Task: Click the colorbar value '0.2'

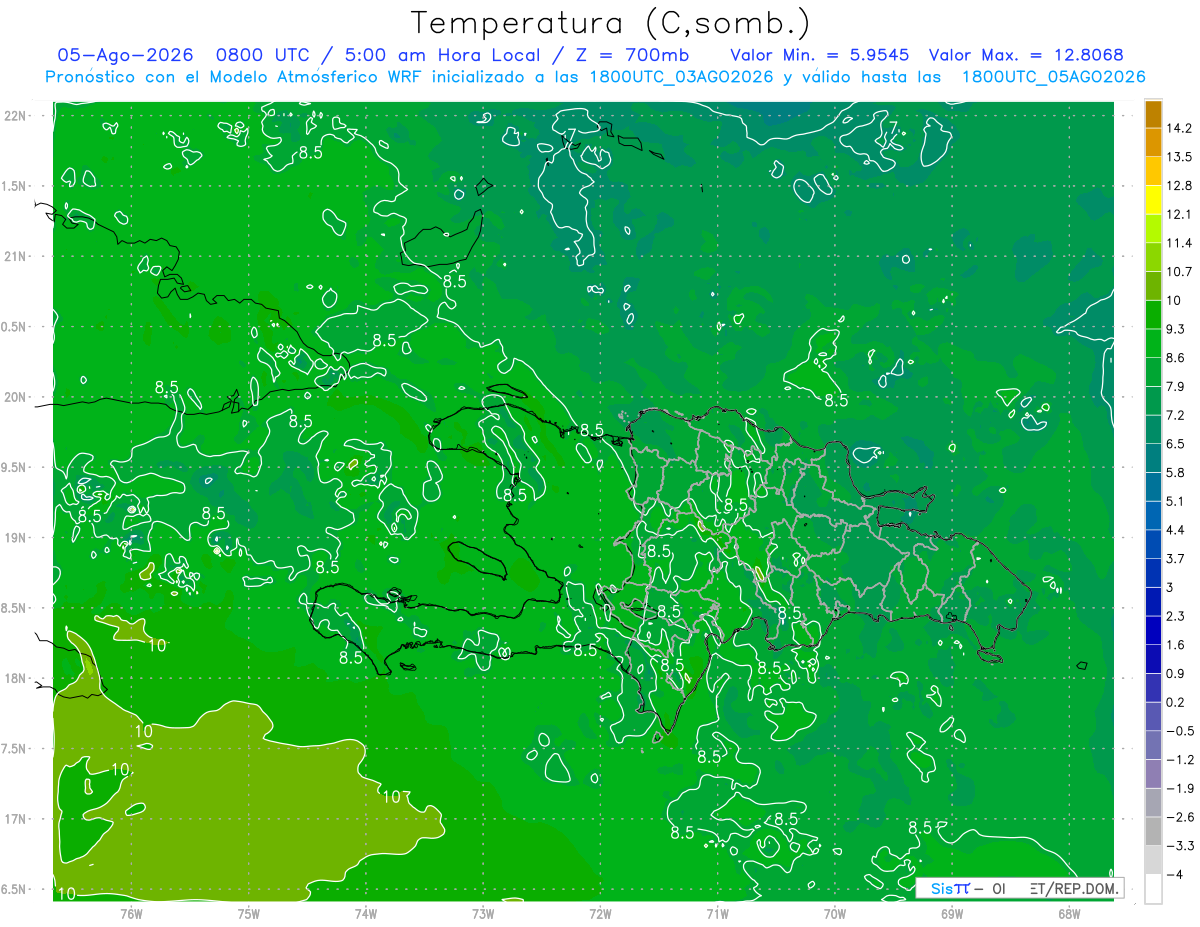Action: (1176, 702)
